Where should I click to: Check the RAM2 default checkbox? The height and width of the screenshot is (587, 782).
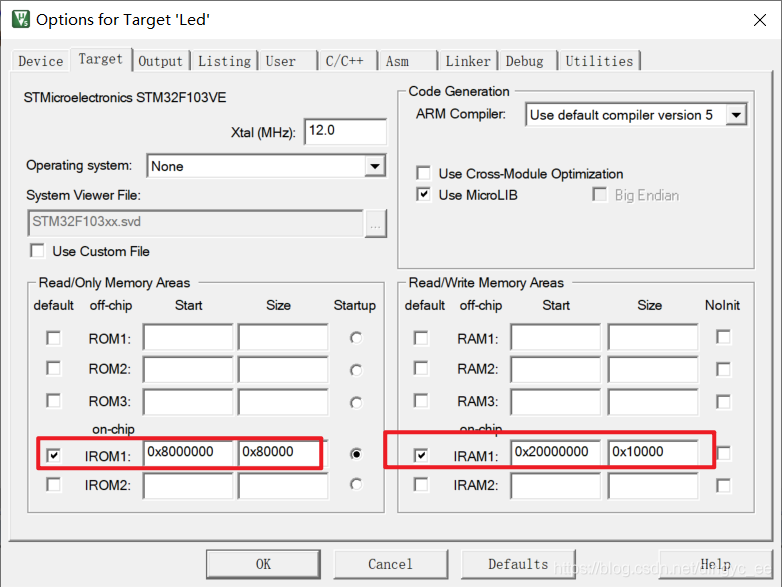tap(421, 369)
